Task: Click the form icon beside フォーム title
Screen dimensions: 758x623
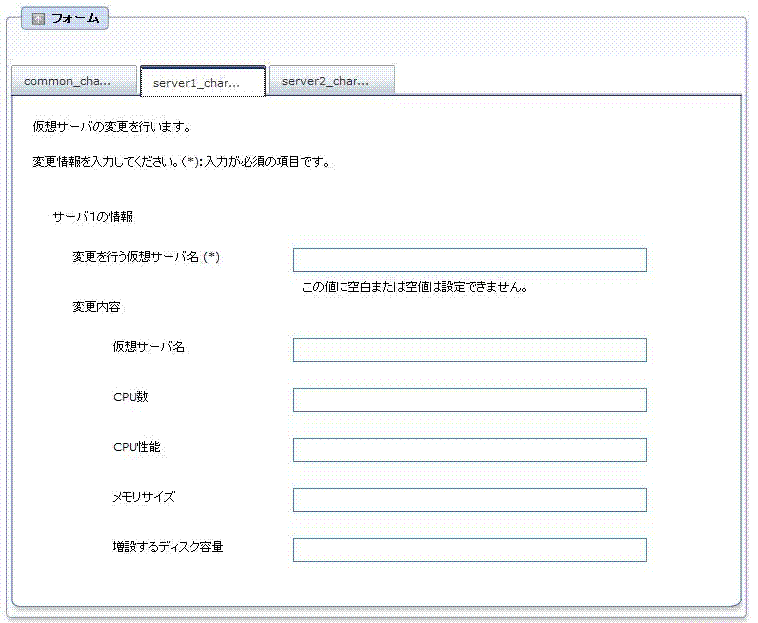Action: coord(38,19)
